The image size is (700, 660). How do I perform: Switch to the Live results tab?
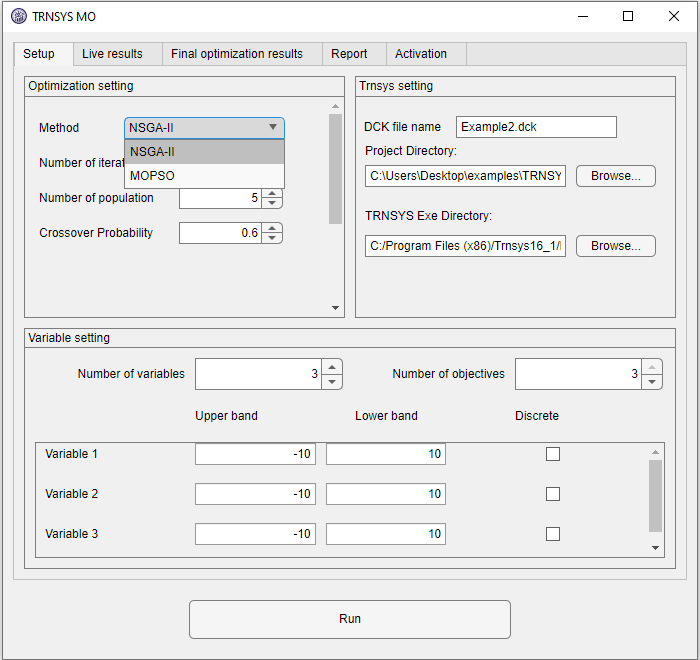(112, 54)
